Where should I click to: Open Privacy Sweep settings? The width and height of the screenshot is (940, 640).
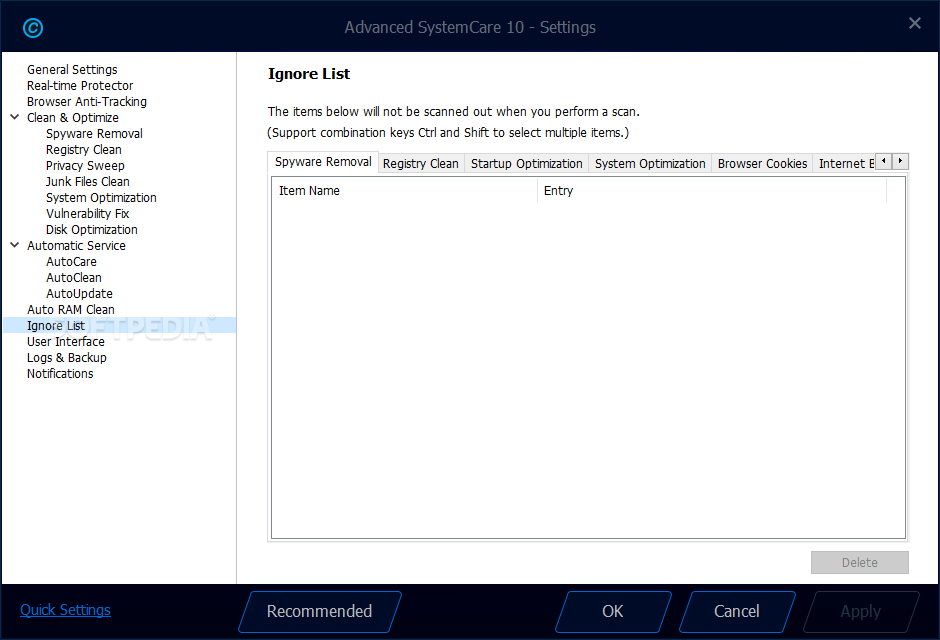click(x=85, y=165)
